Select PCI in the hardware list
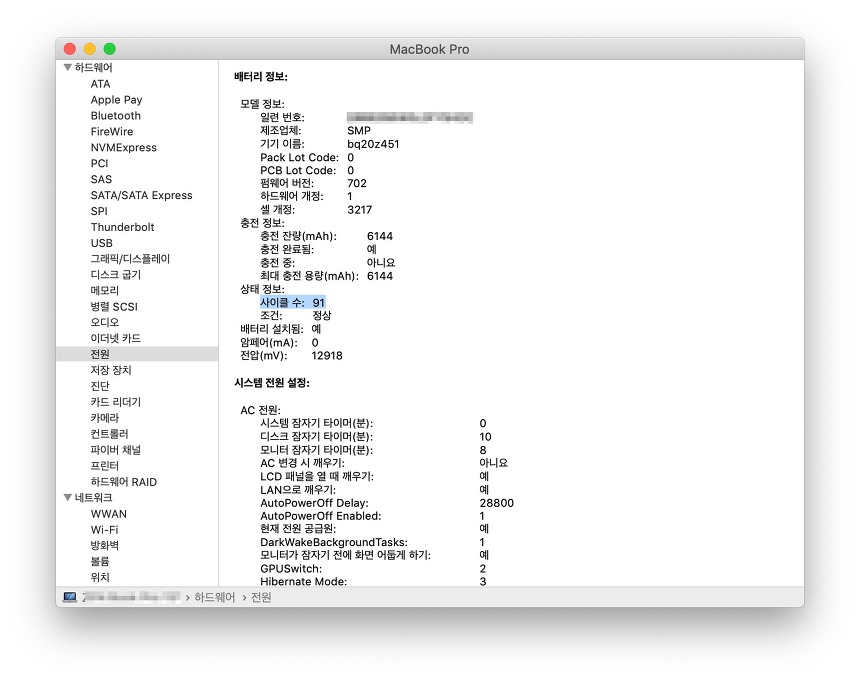This screenshot has width=860, height=681. coord(99,163)
